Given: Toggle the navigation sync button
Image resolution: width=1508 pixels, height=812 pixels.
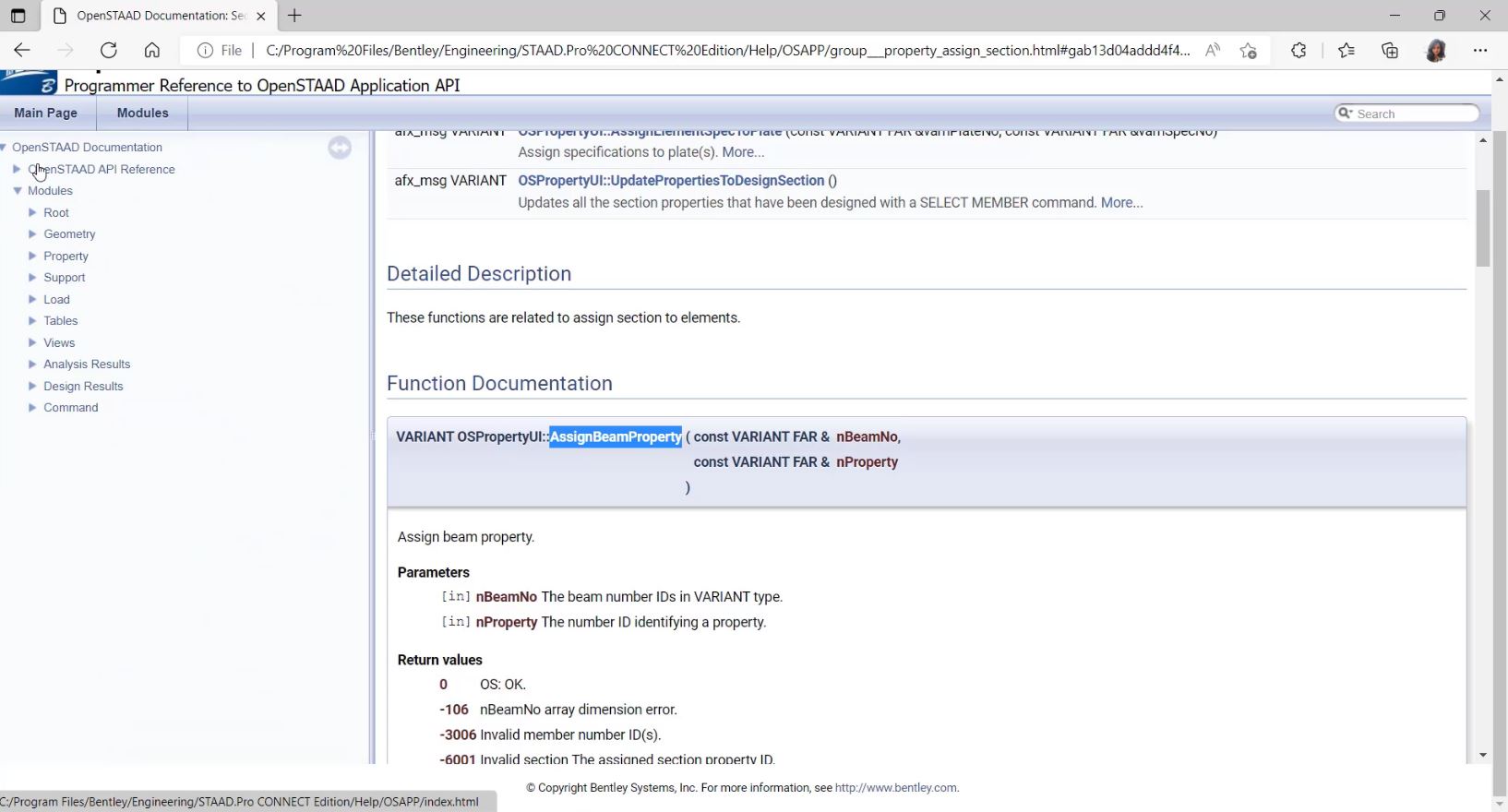Looking at the screenshot, I should (x=340, y=148).
